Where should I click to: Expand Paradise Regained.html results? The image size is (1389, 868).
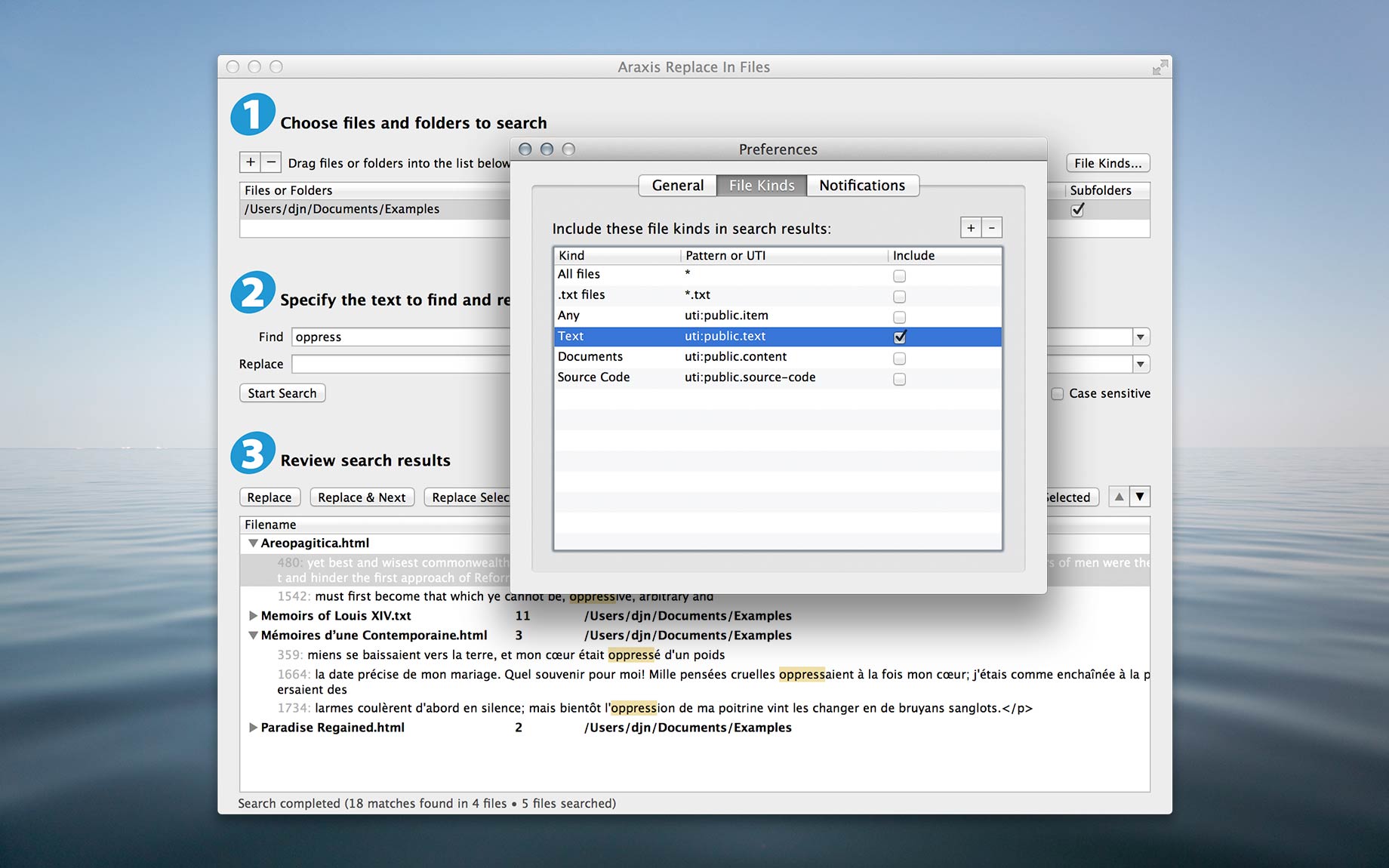(x=253, y=728)
